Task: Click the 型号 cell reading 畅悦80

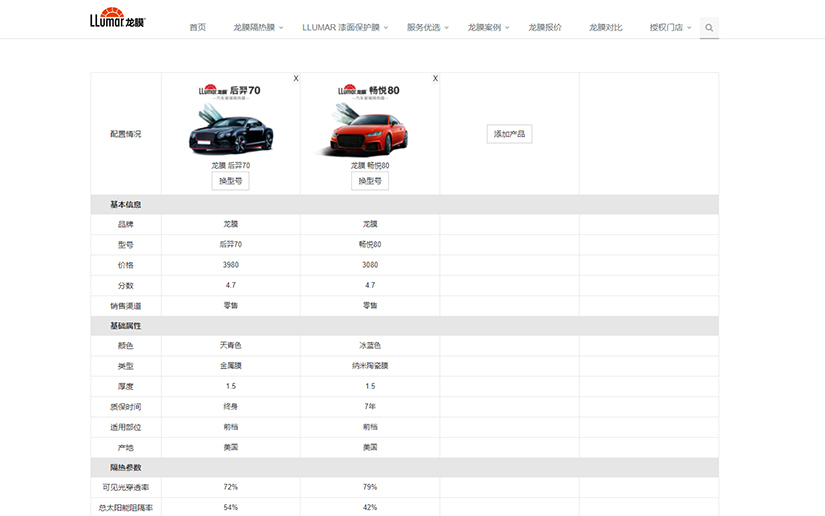Action: point(370,245)
